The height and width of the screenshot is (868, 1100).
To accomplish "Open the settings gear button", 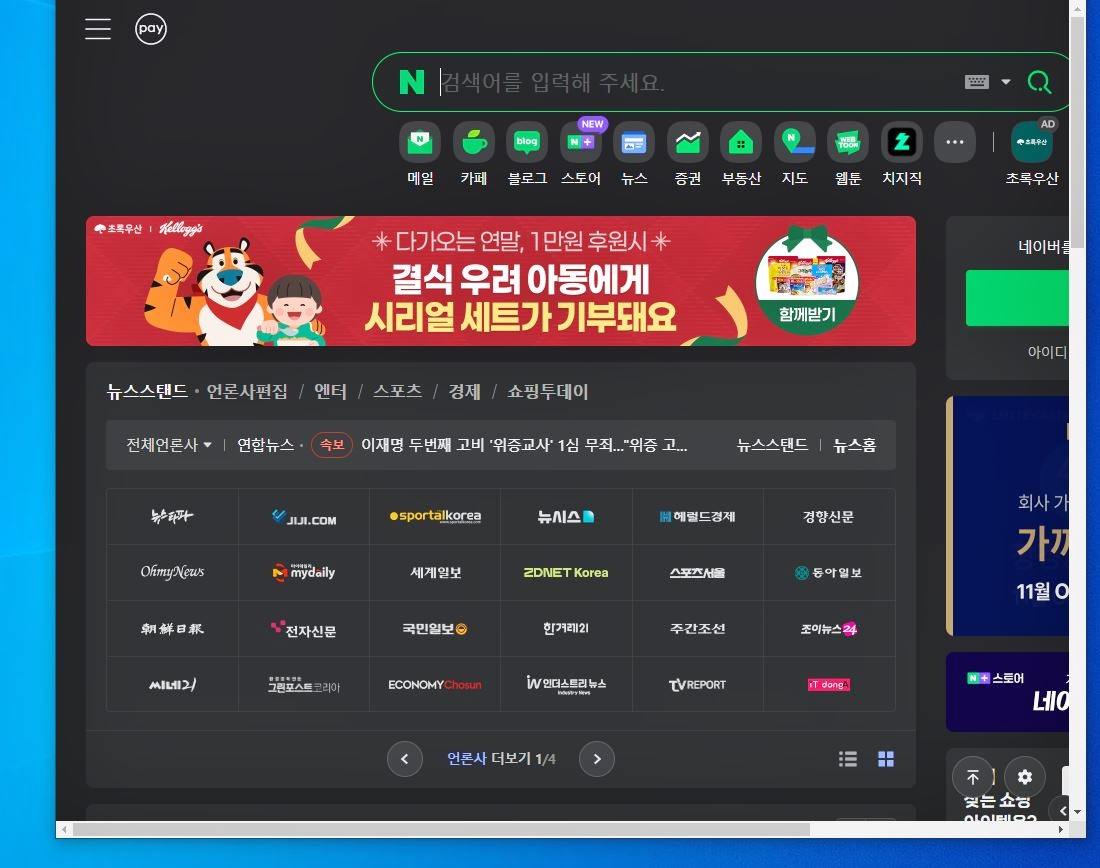I will pos(1025,777).
